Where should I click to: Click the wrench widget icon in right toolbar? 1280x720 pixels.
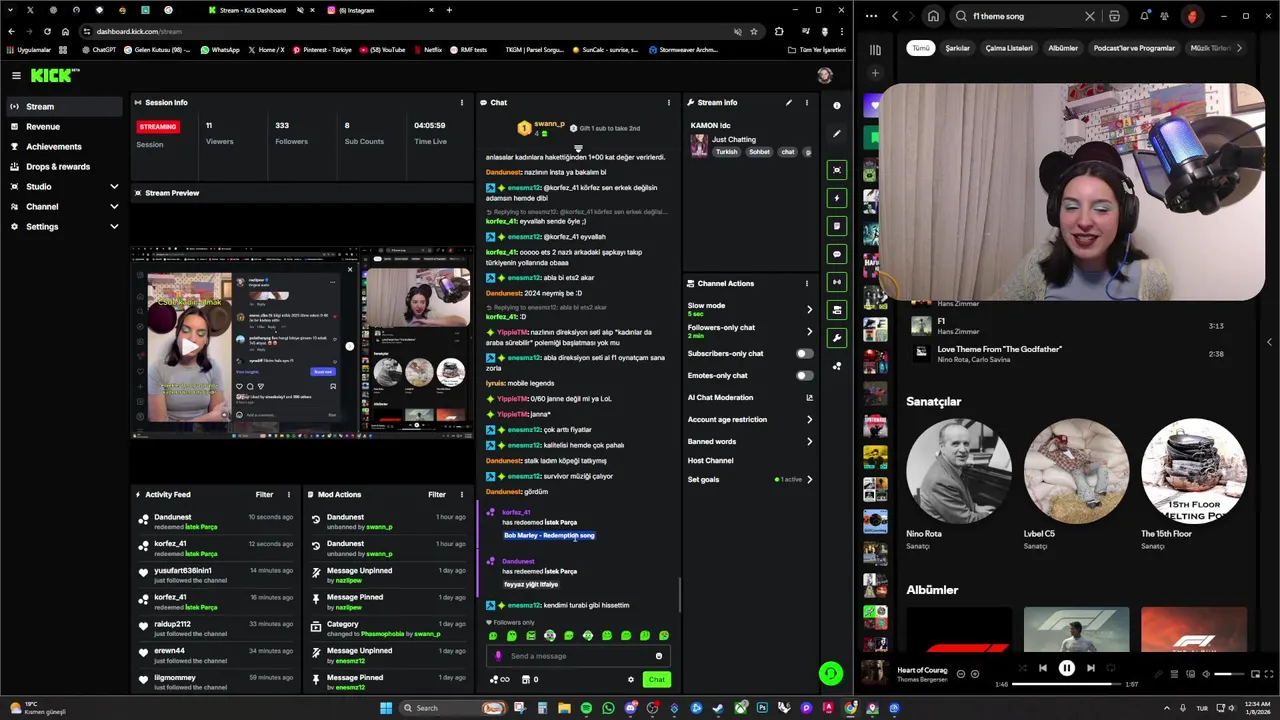(x=837, y=338)
